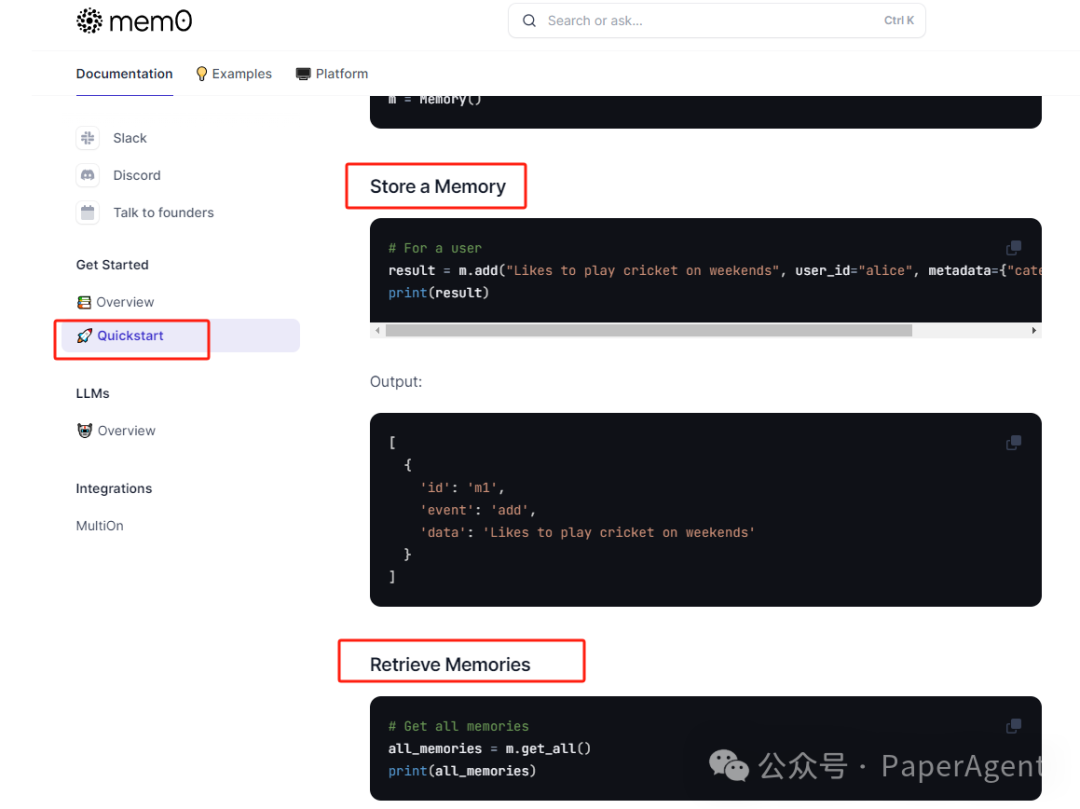Click the "'id': 'm1'," output line
This screenshot has height=809, width=1080.
tap(462, 487)
